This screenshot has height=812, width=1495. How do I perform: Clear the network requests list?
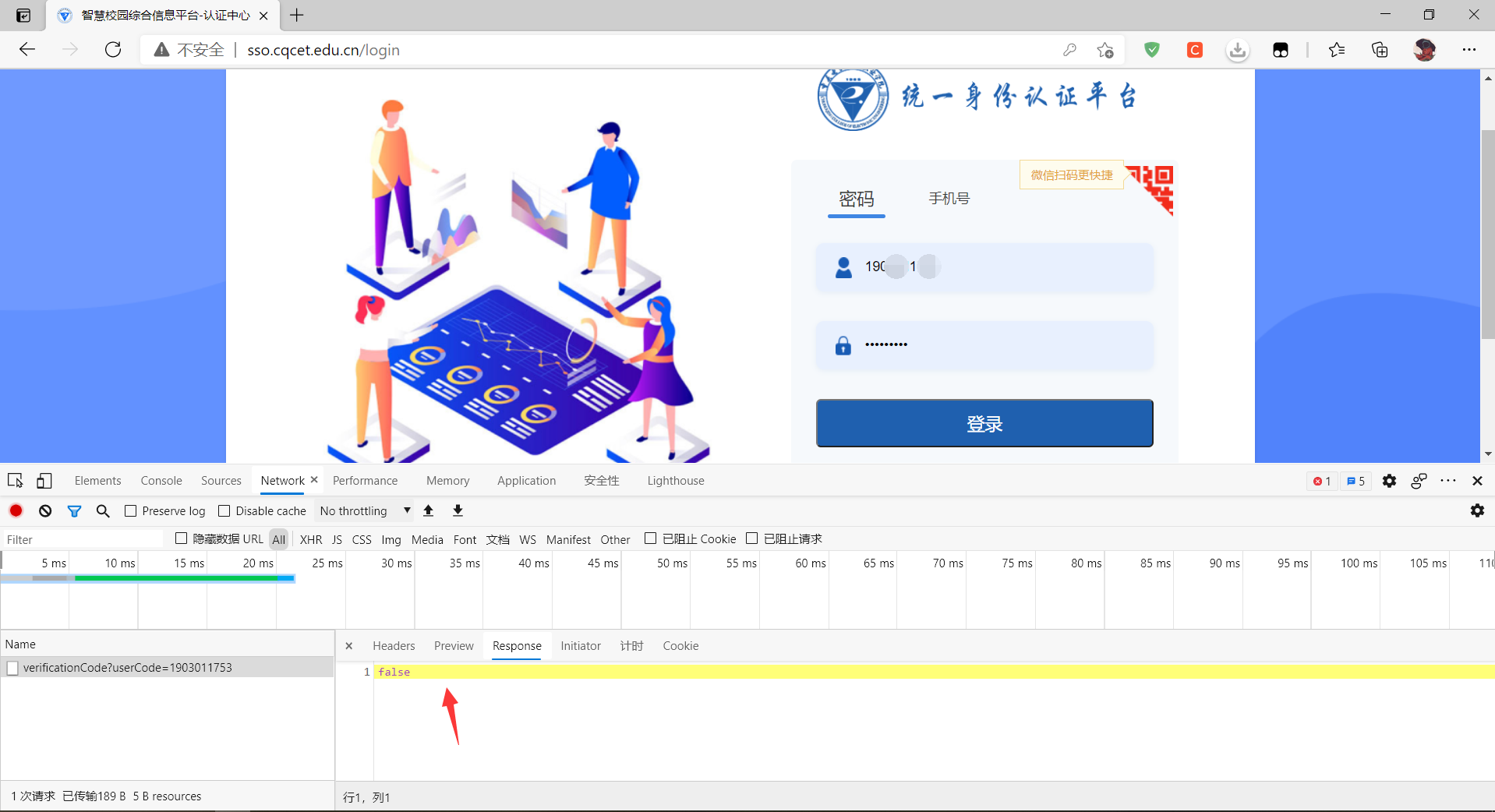pos(44,510)
